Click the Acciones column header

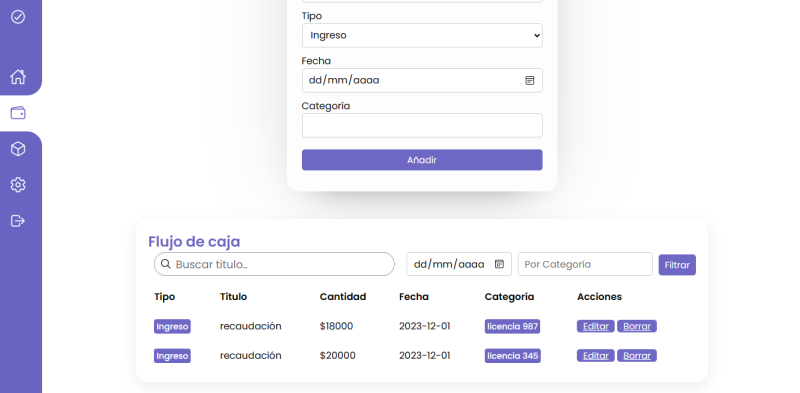click(599, 297)
